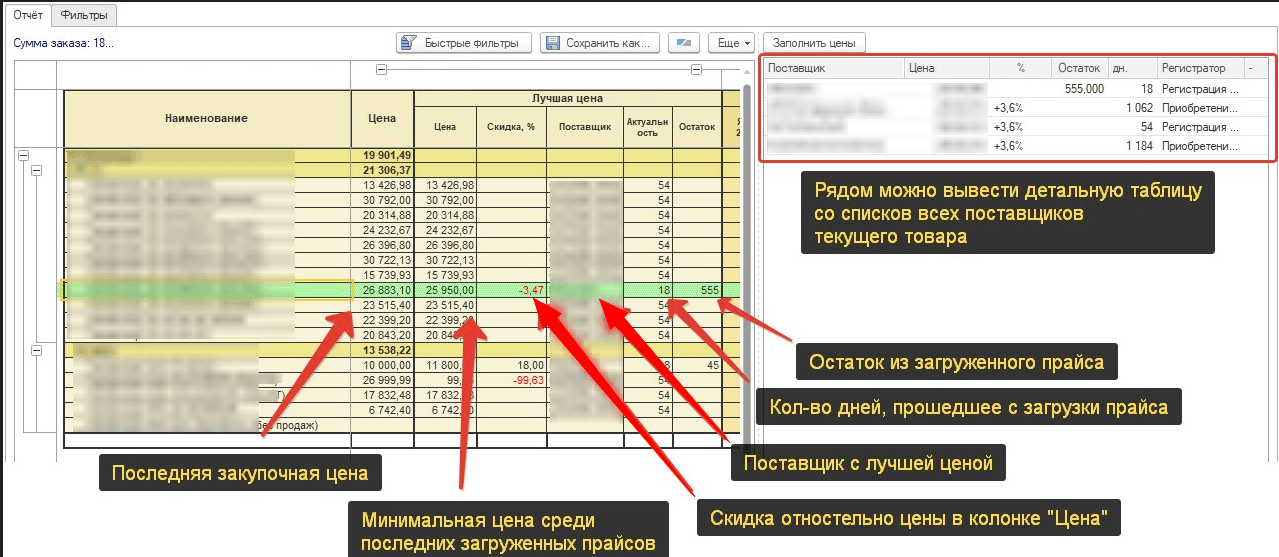This screenshot has width=1279, height=557.
Task: Select the Отчёт tab
Action: point(26,15)
